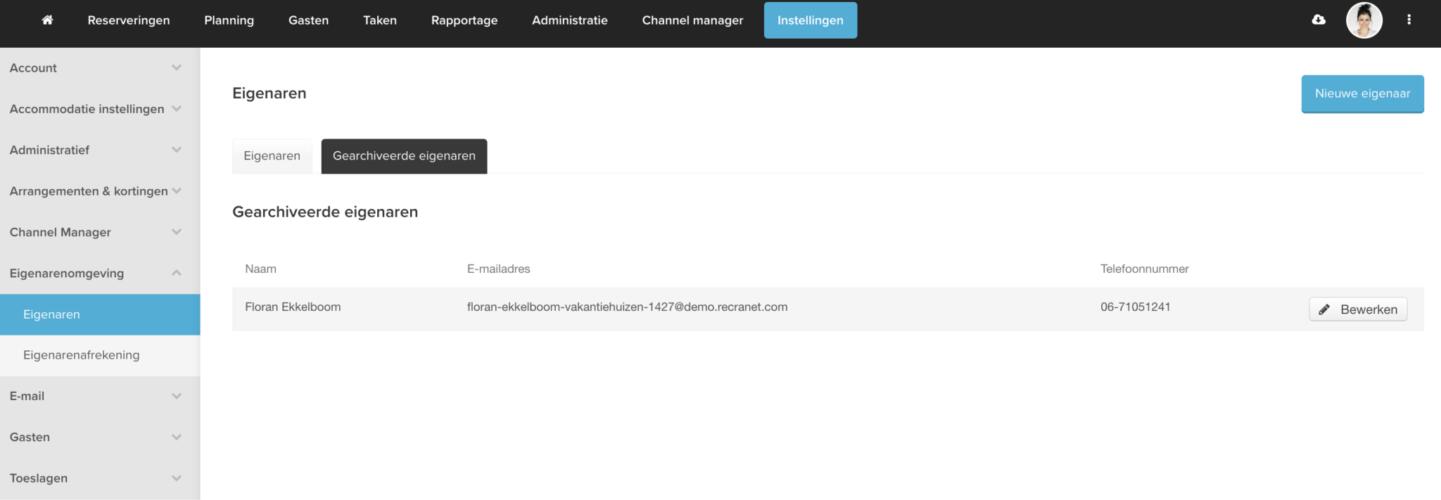Click the Nieuwe eigenaar button
Screen dimensions: 1441x500
point(1362,93)
